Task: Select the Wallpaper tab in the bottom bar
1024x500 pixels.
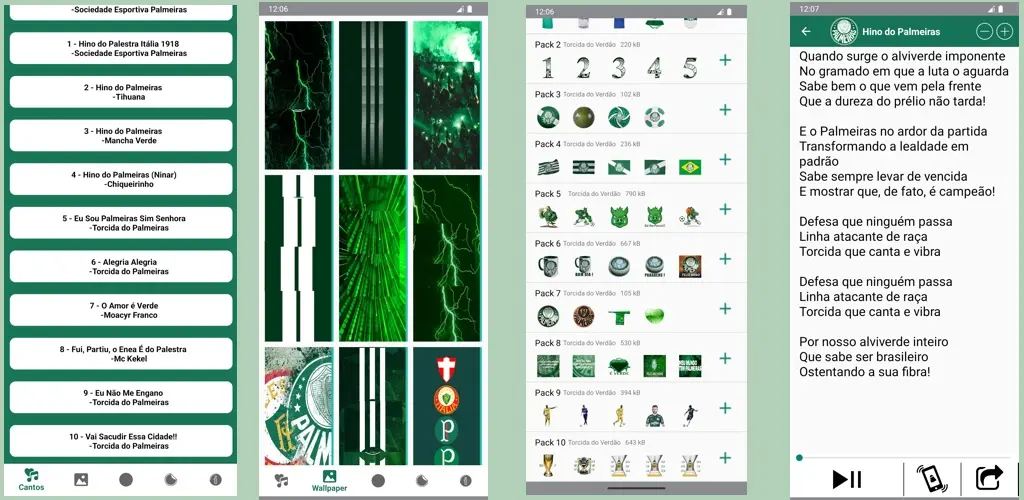Action: (329, 480)
